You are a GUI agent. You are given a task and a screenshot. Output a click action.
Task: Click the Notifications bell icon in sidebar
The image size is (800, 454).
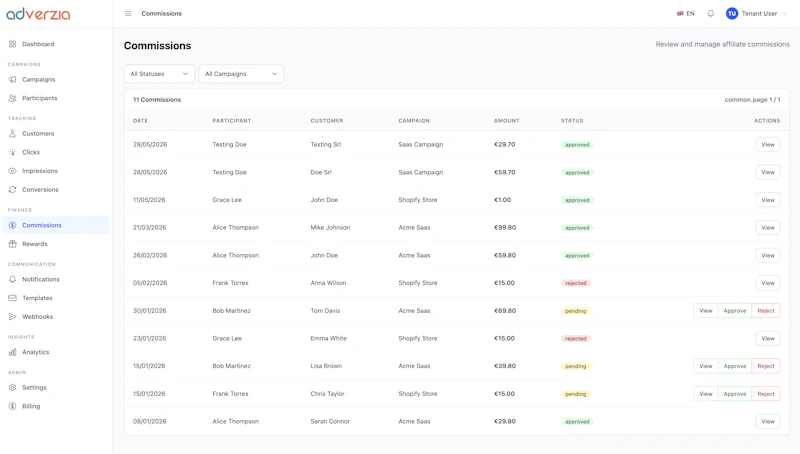(x=12, y=279)
